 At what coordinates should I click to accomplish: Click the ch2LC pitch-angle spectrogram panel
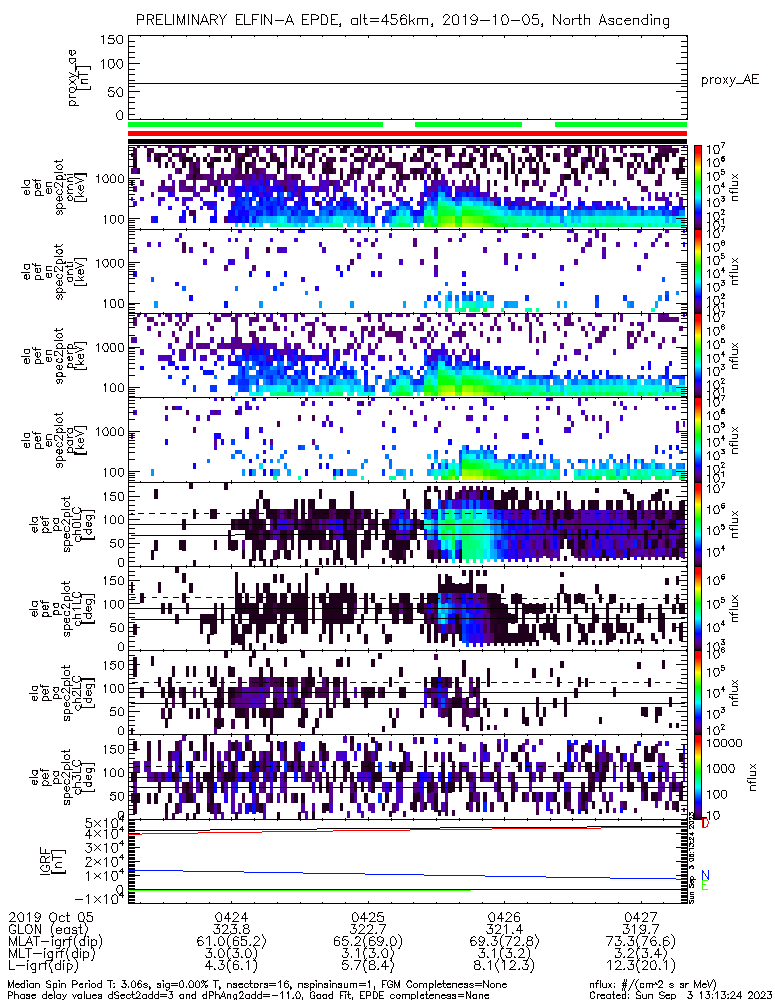408,692
